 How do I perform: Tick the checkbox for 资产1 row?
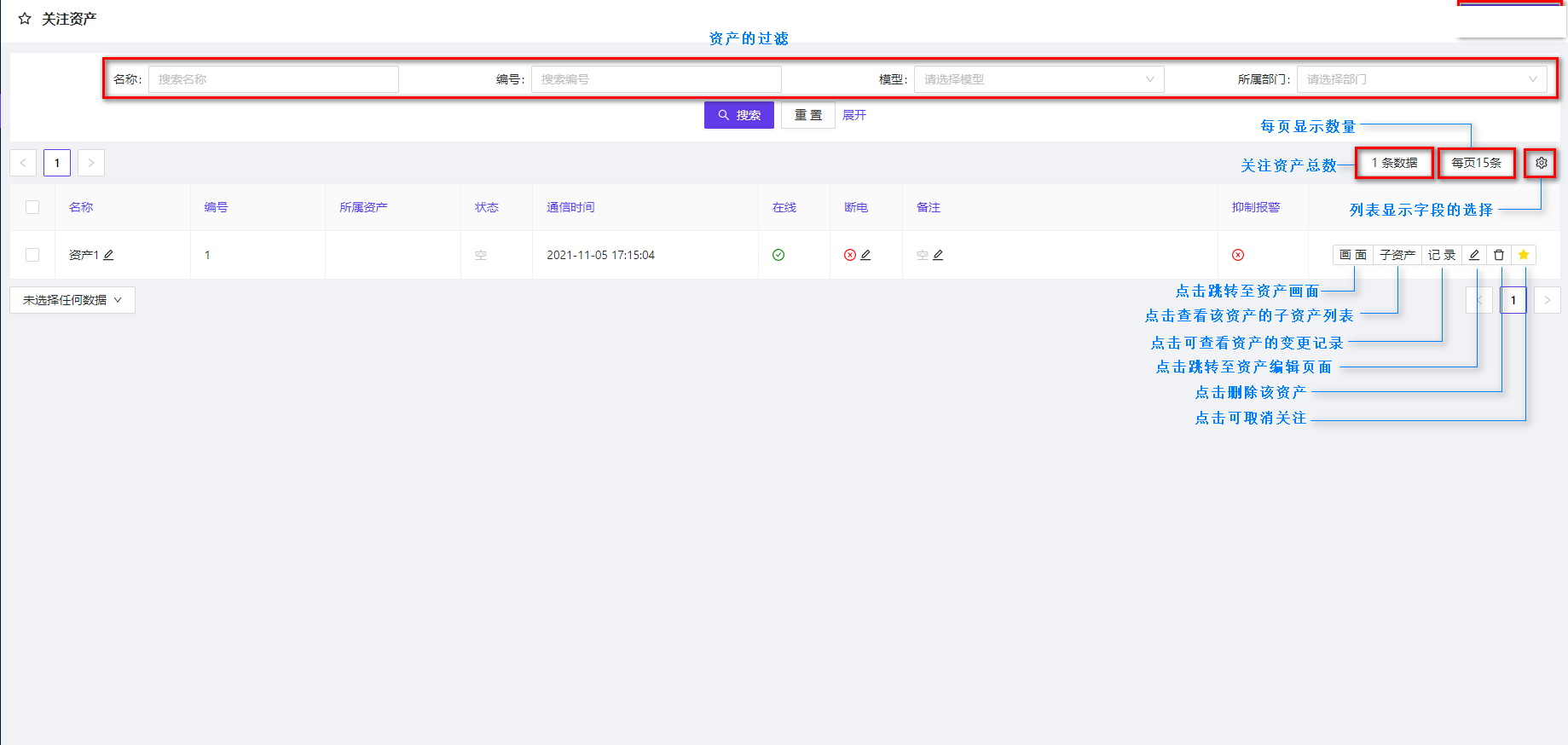pos(32,255)
